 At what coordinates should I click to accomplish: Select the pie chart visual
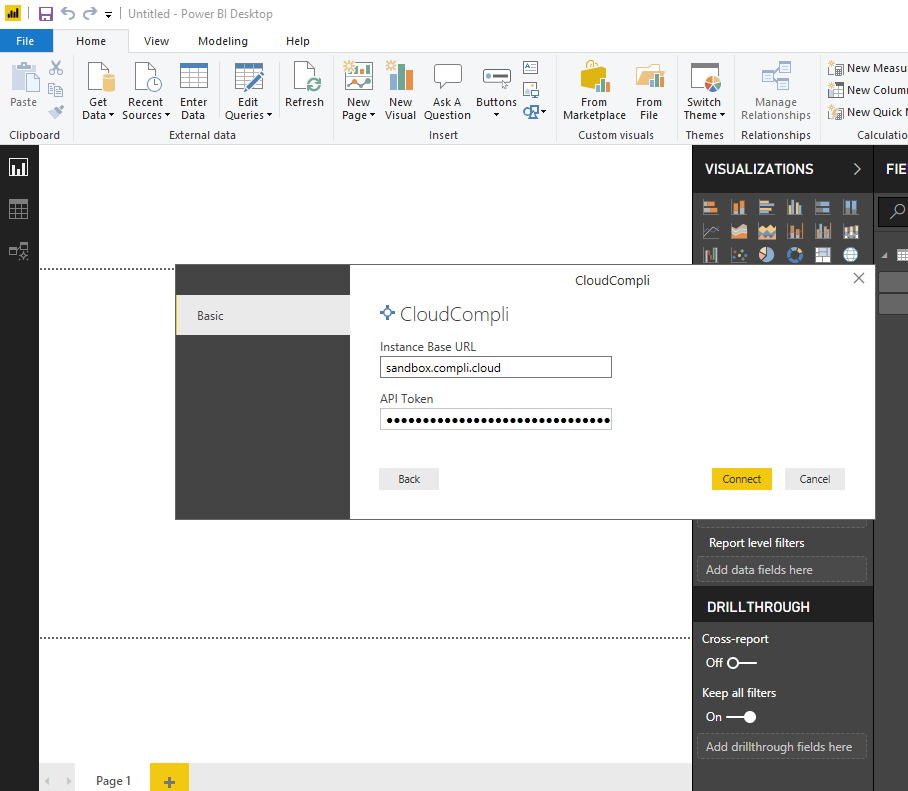click(767, 255)
